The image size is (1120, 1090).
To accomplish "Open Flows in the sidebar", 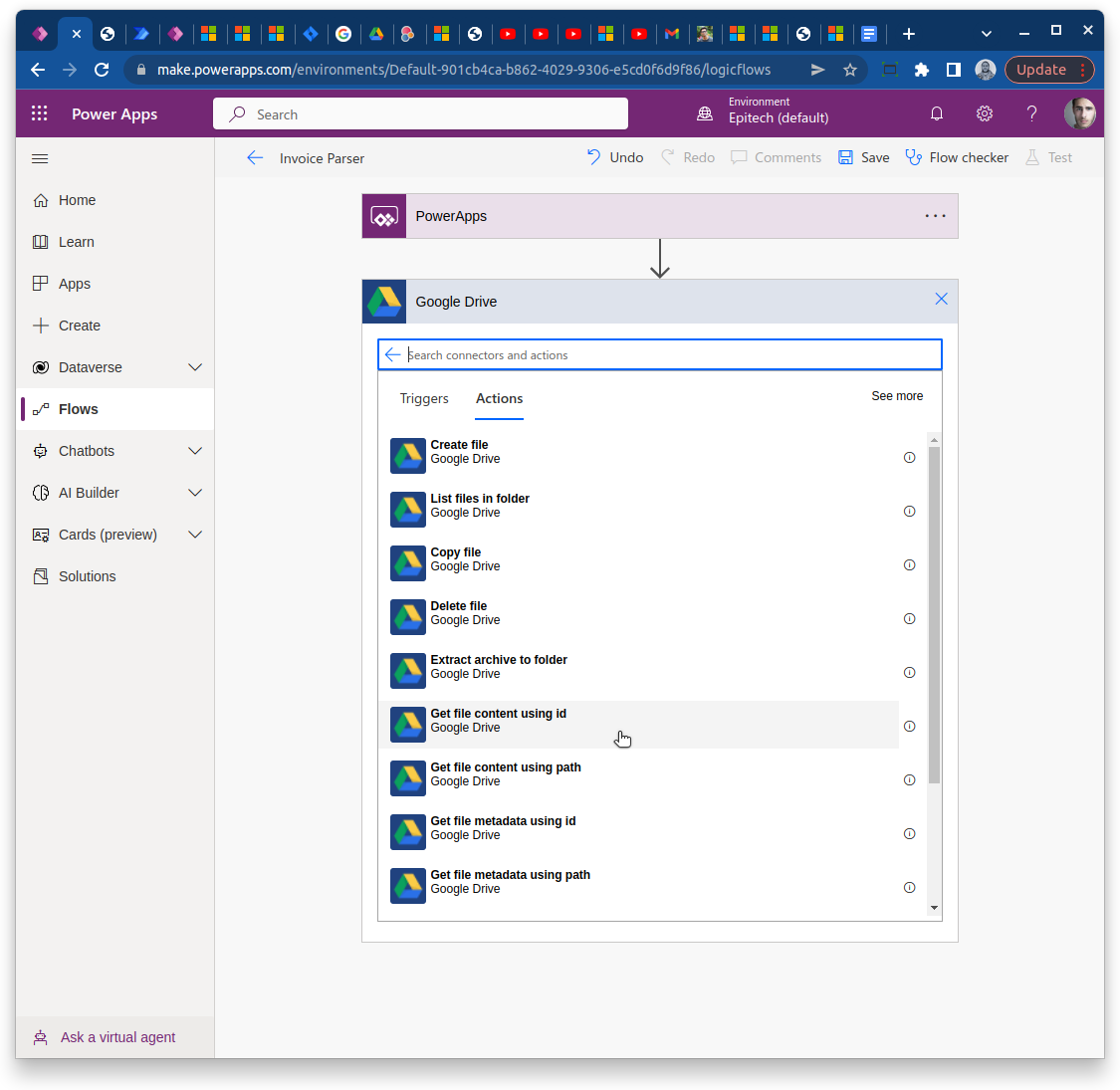I will [115, 409].
